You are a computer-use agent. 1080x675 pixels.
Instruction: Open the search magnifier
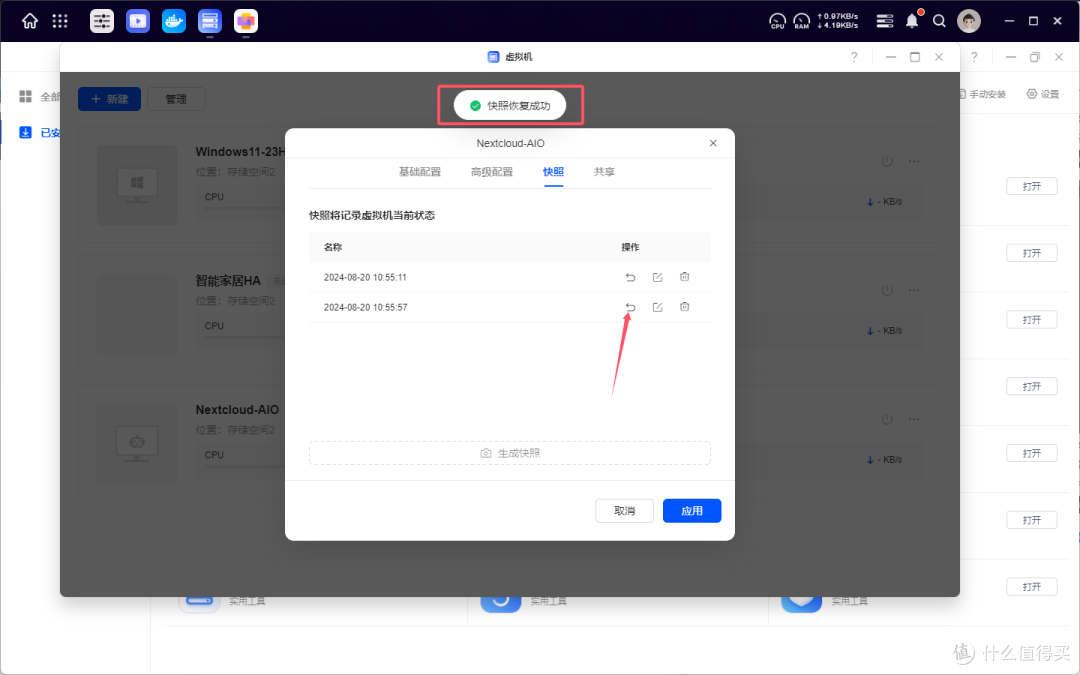939,21
